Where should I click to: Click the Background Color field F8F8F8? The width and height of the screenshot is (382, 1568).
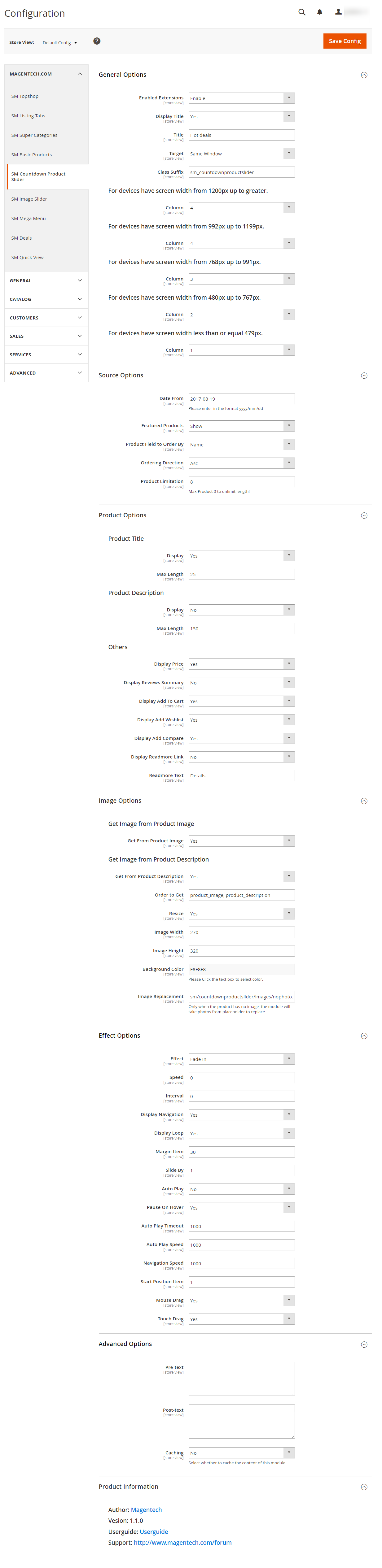coord(241,969)
